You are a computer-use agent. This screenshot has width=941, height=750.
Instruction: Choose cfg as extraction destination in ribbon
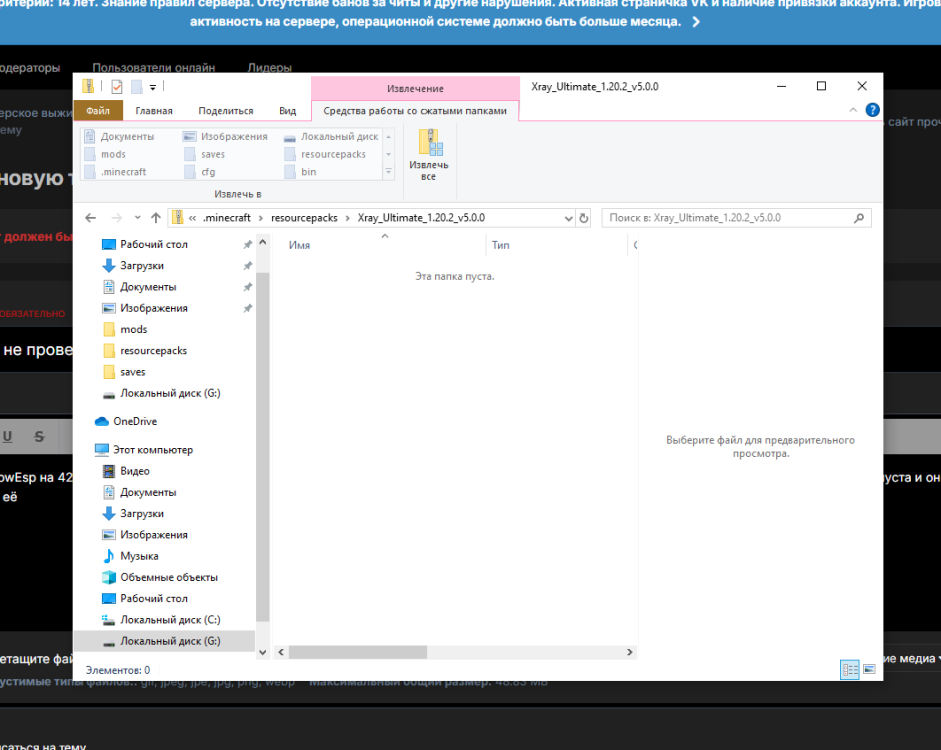click(x=200, y=172)
